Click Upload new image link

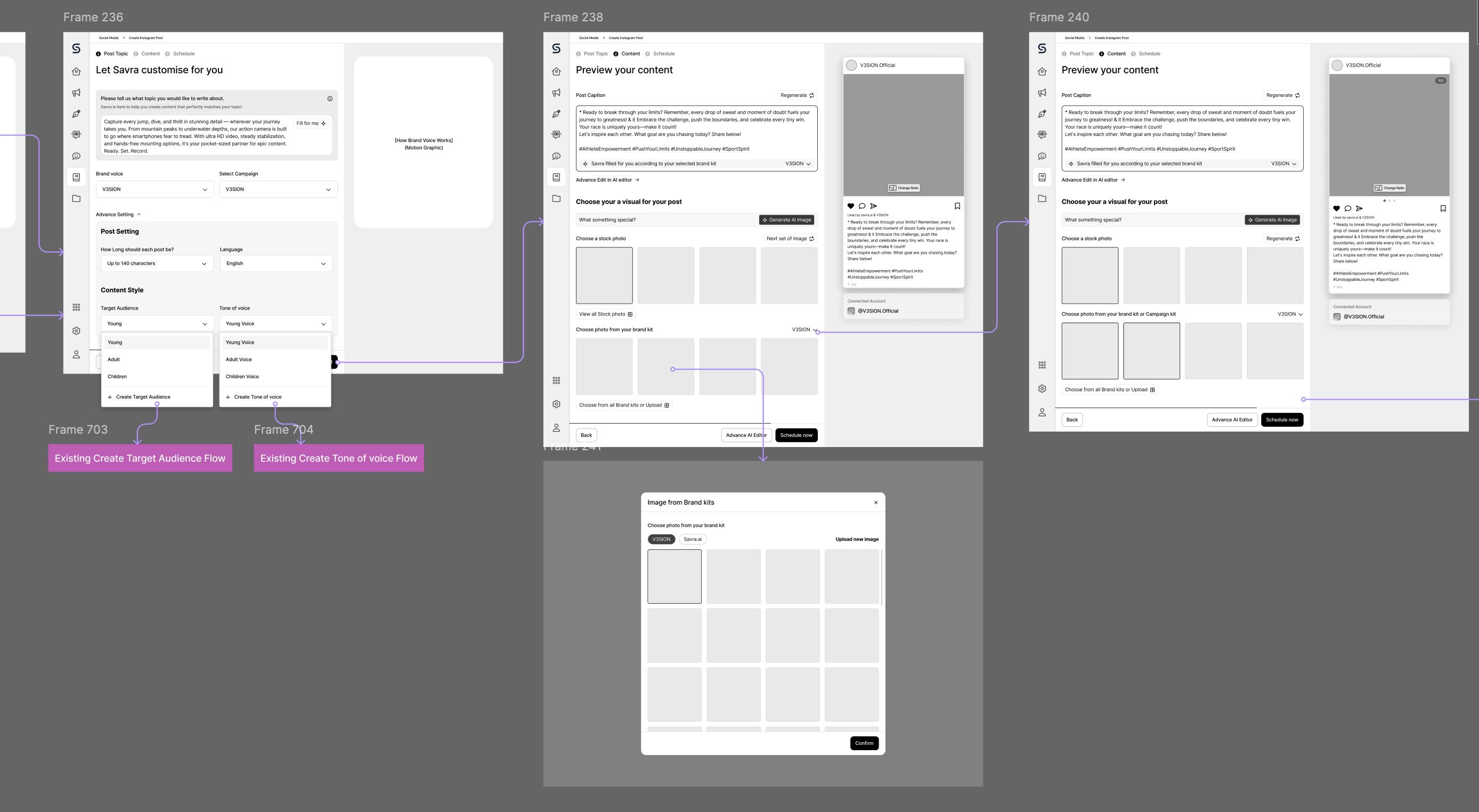[857, 539]
